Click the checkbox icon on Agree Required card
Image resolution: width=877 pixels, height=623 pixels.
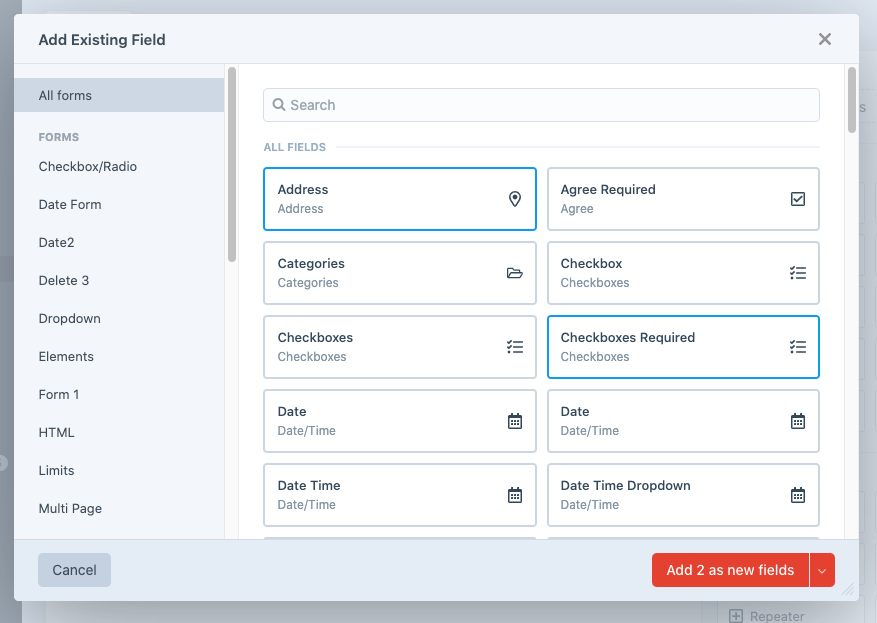tap(798, 199)
